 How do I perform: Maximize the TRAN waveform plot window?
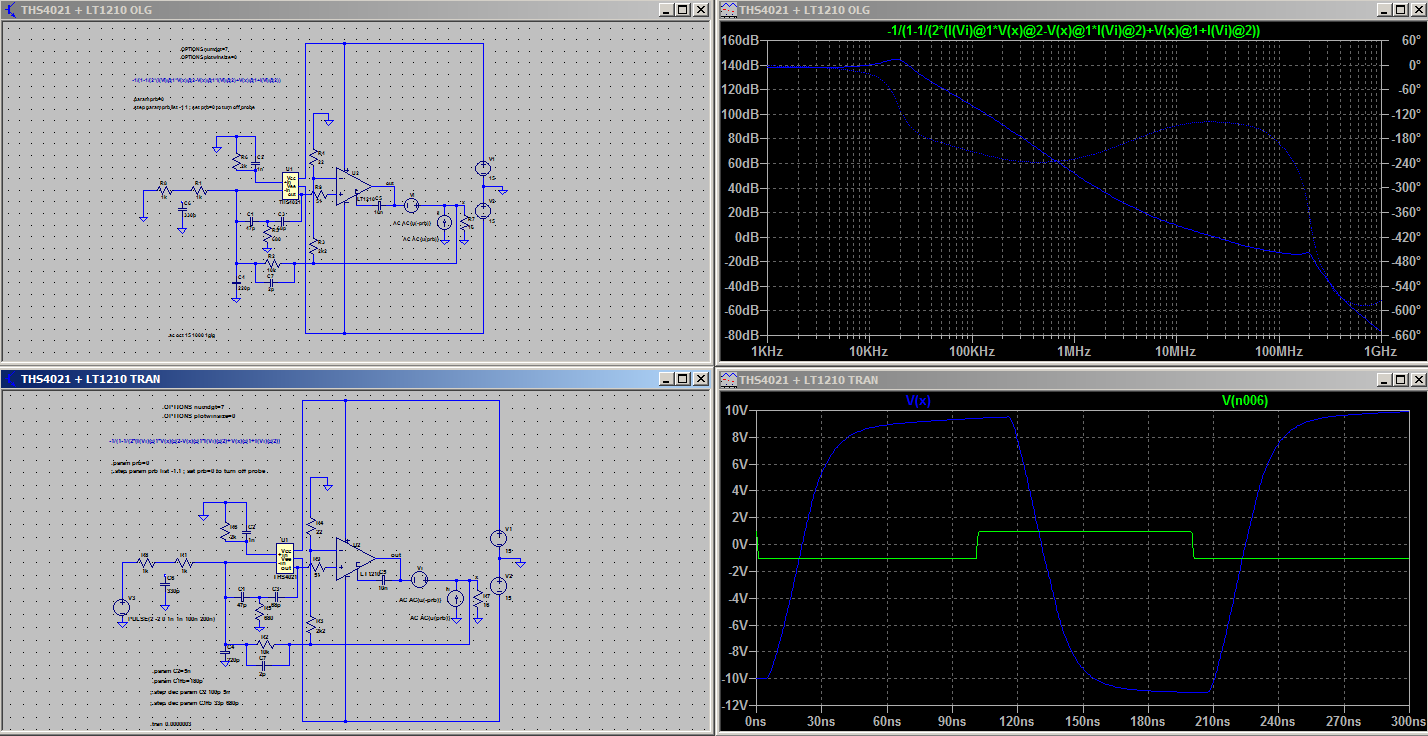point(1401,379)
